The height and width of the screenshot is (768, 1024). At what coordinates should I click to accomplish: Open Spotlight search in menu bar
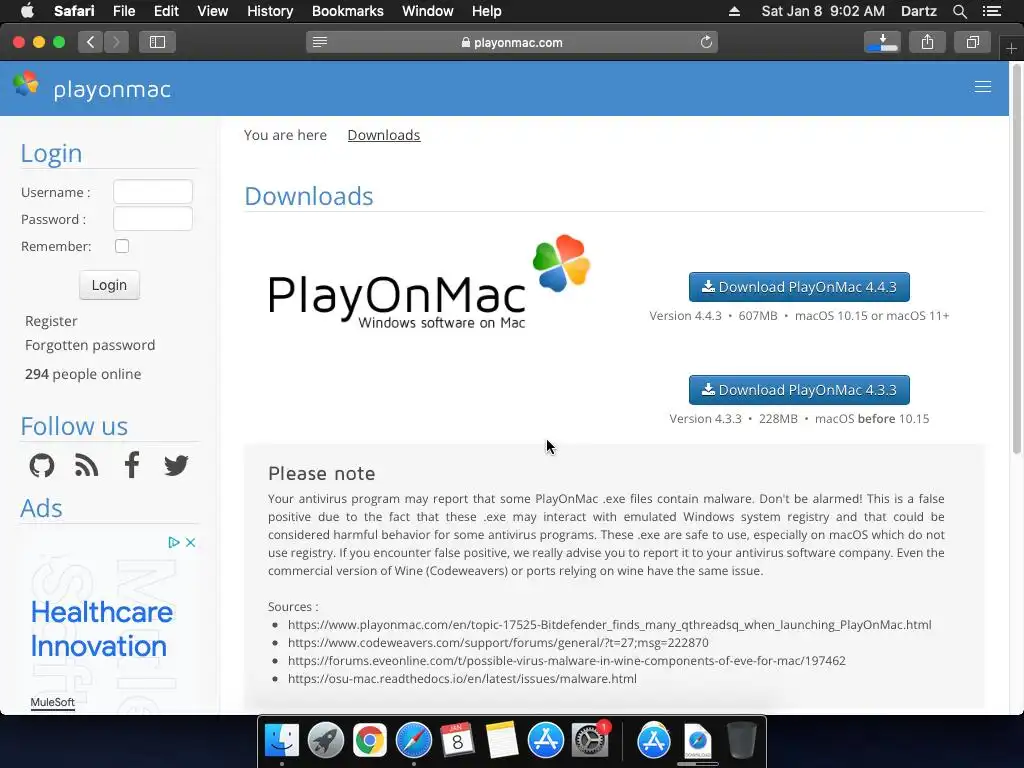(959, 10)
